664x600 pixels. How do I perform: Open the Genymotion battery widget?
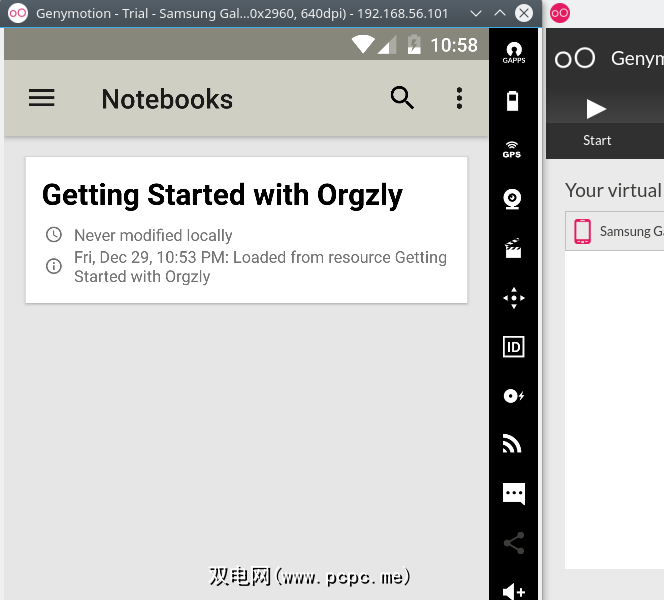513,101
